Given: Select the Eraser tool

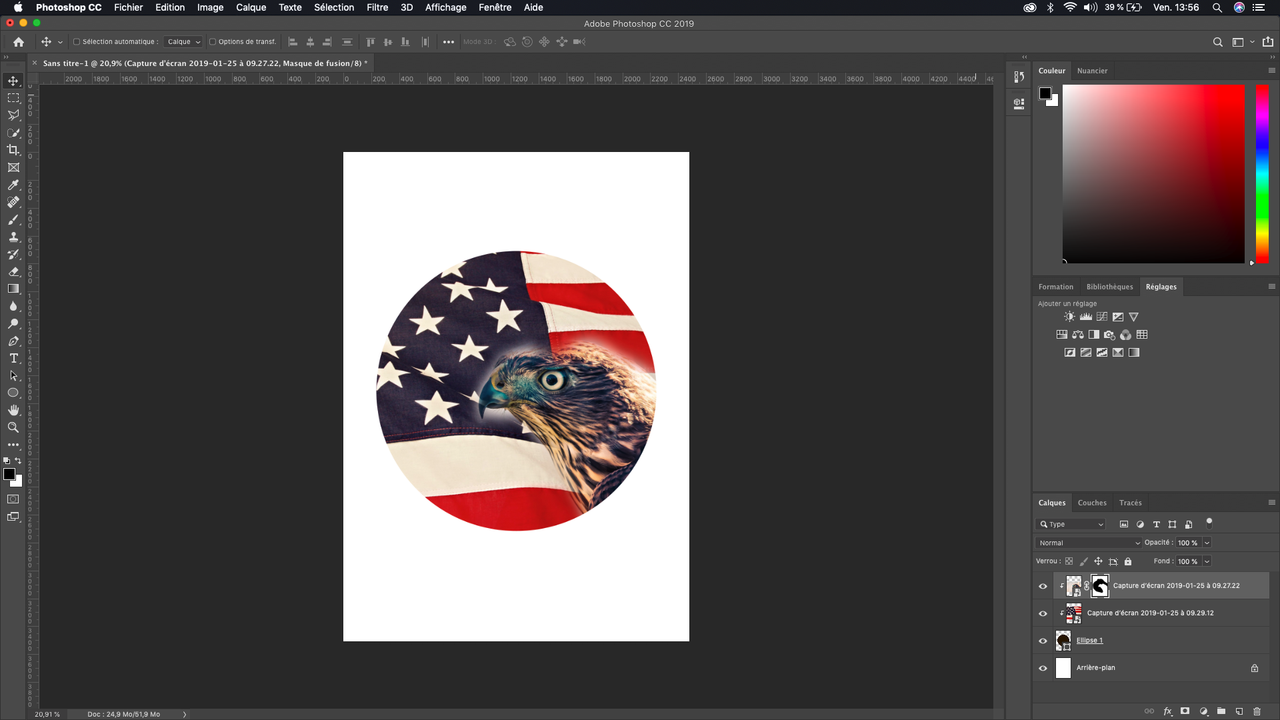Looking at the screenshot, I should coord(13,271).
